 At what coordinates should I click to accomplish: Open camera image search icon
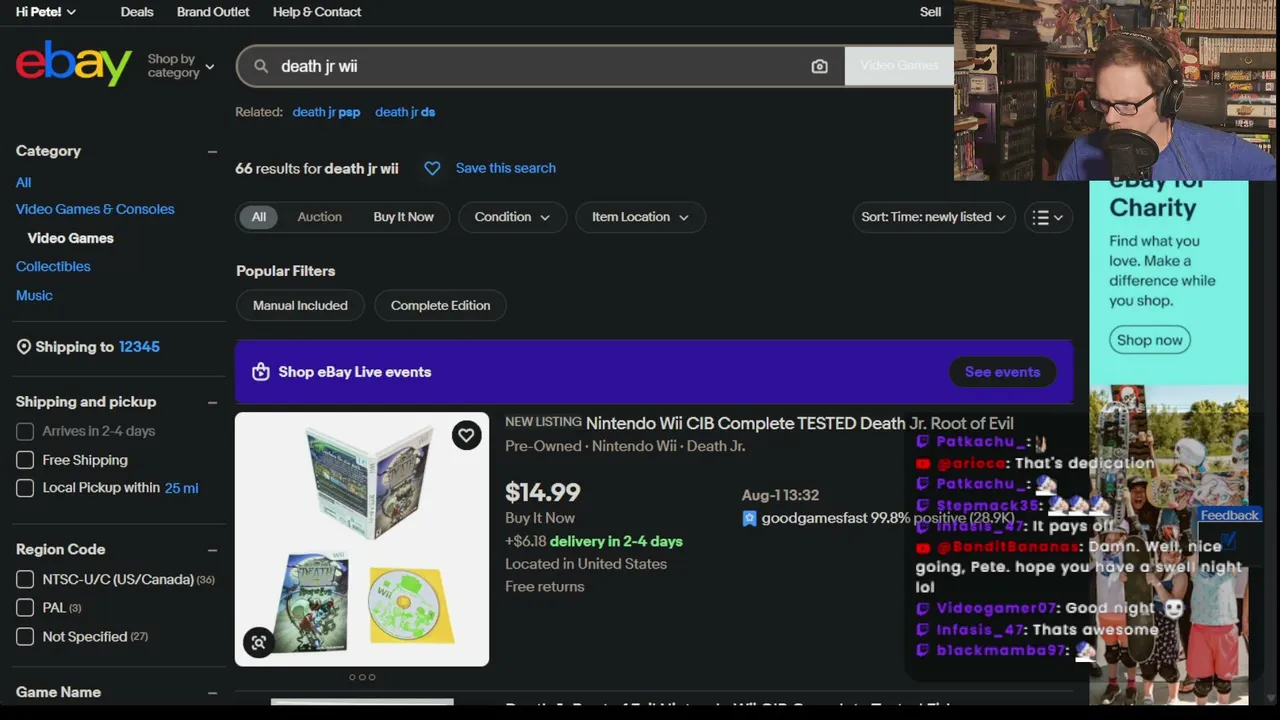[819, 66]
